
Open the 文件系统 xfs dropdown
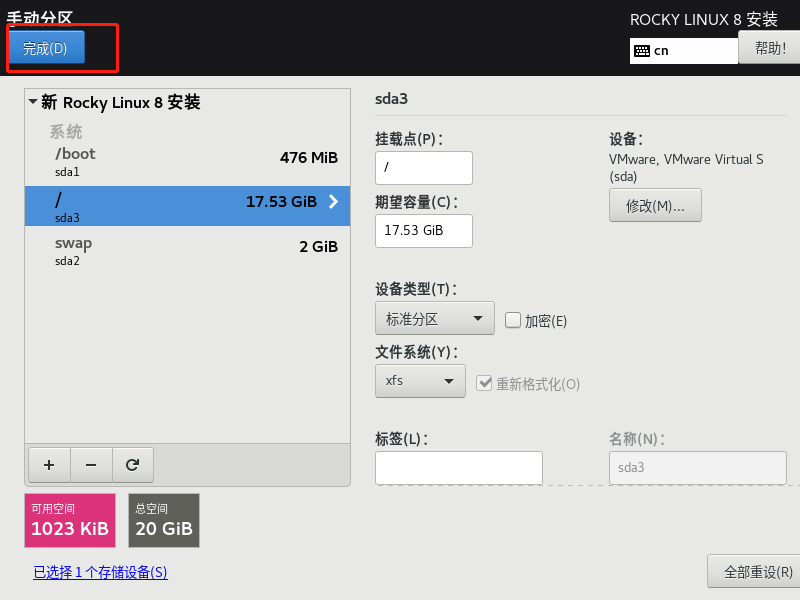pos(420,381)
